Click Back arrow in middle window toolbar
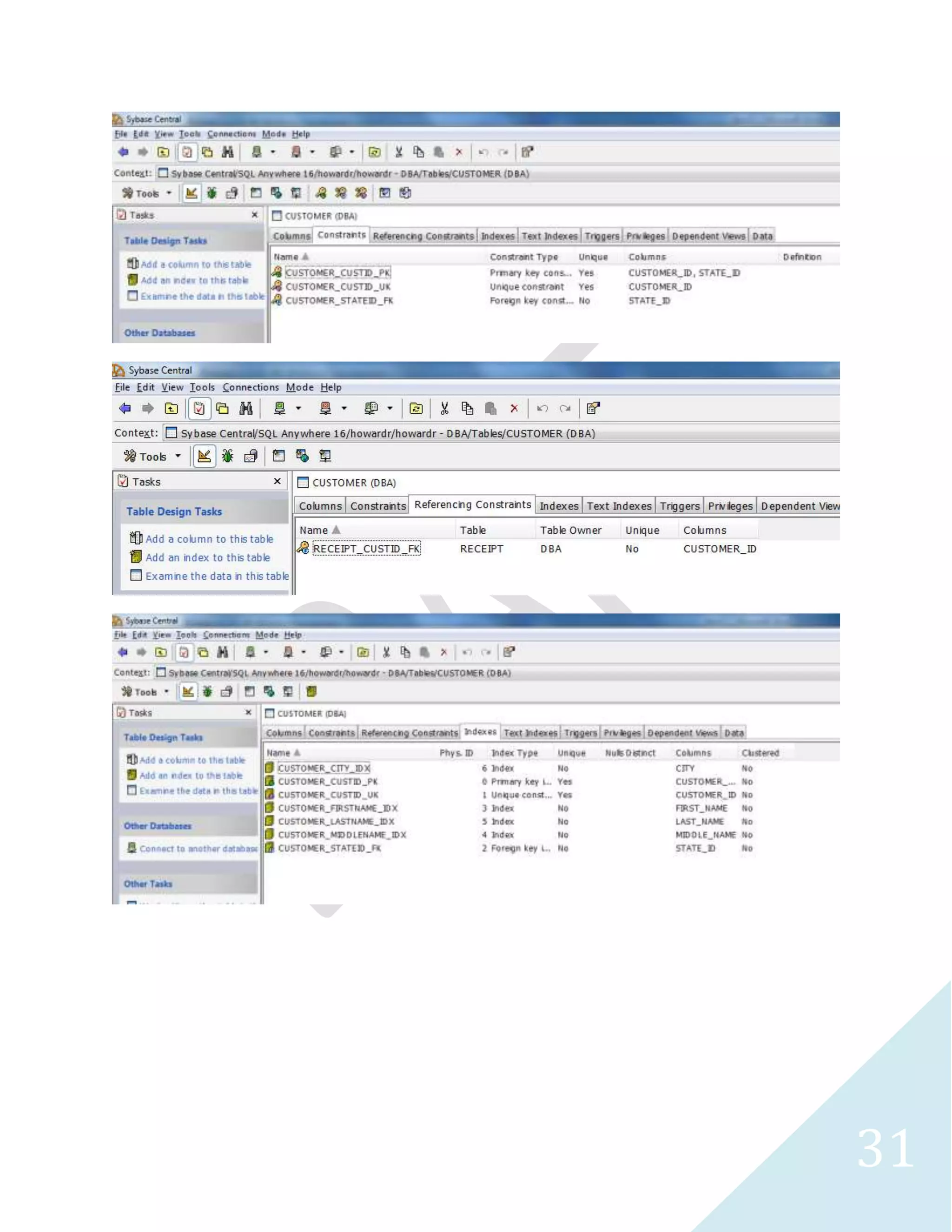The height and width of the screenshot is (1232, 952). point(125,408)
